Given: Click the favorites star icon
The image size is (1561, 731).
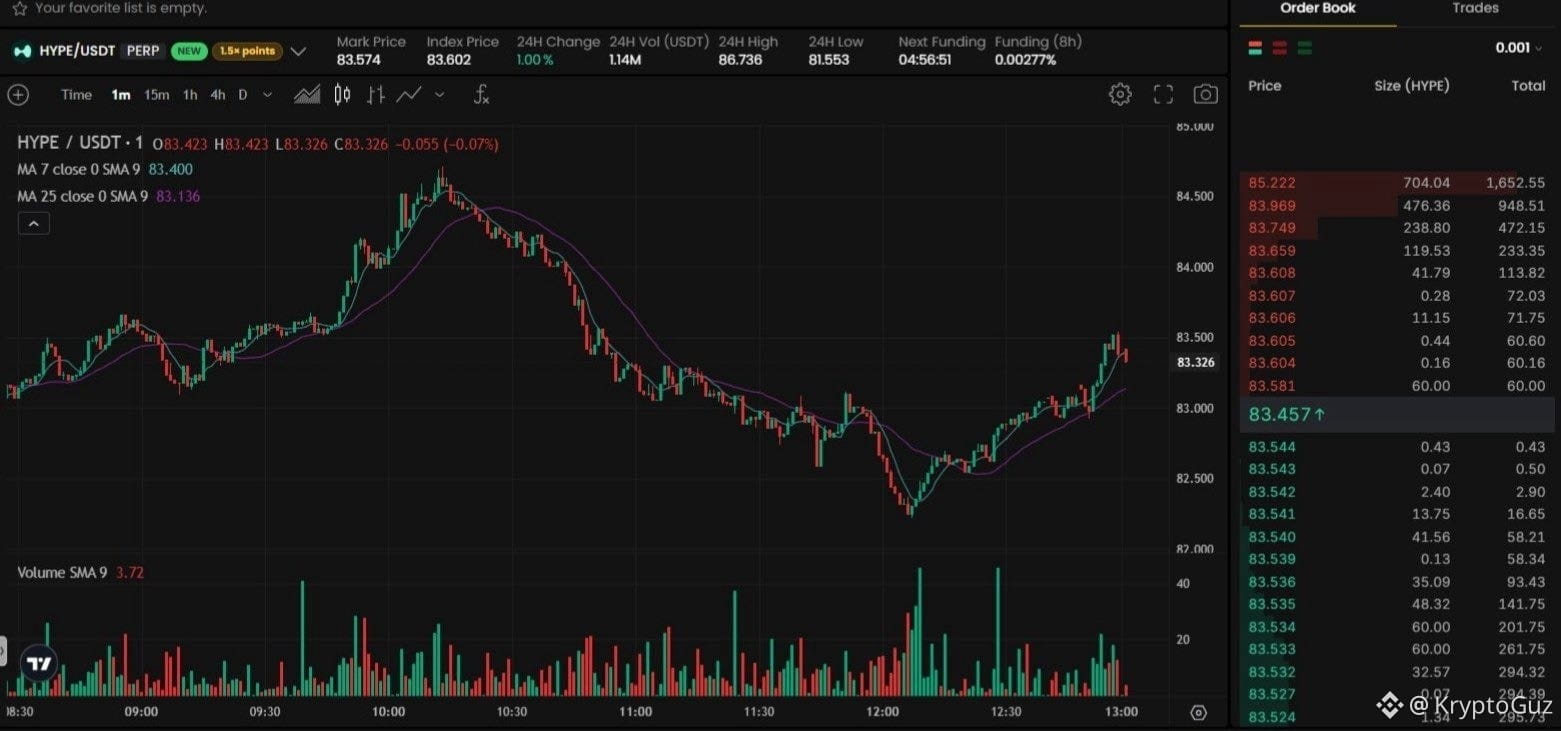Looking at the screenshot, I should coord(19,8).
